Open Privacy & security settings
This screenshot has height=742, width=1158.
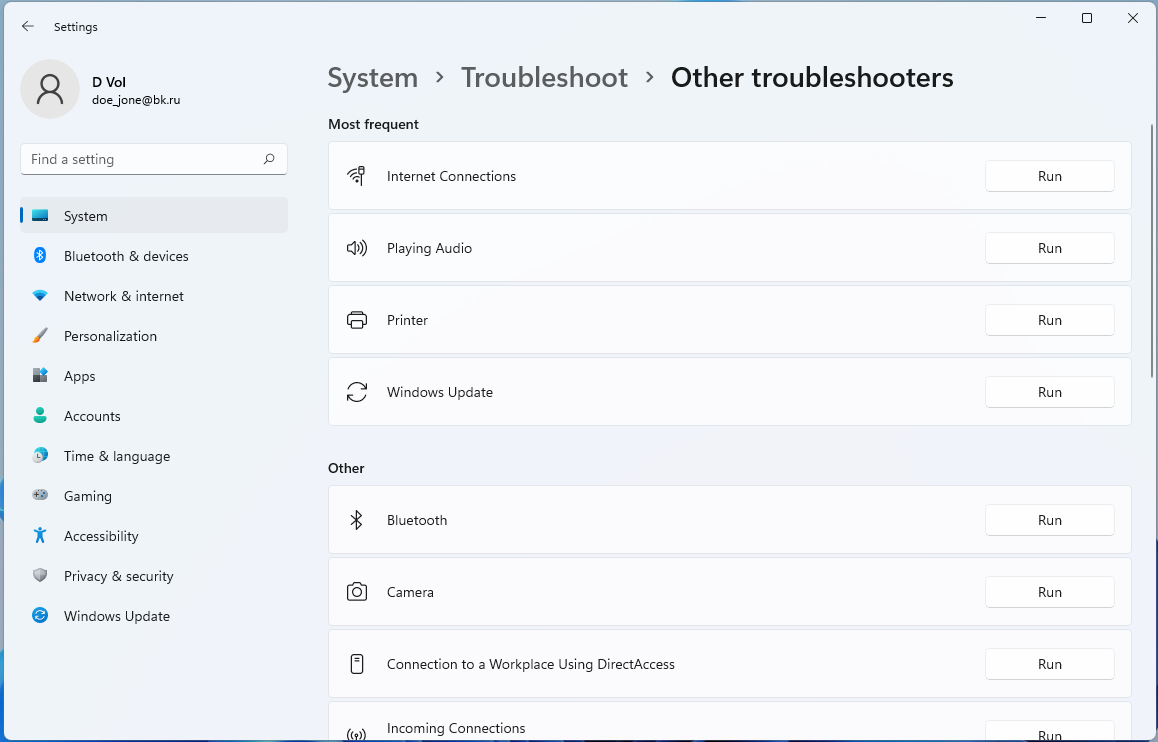click(x=154, y=575)
